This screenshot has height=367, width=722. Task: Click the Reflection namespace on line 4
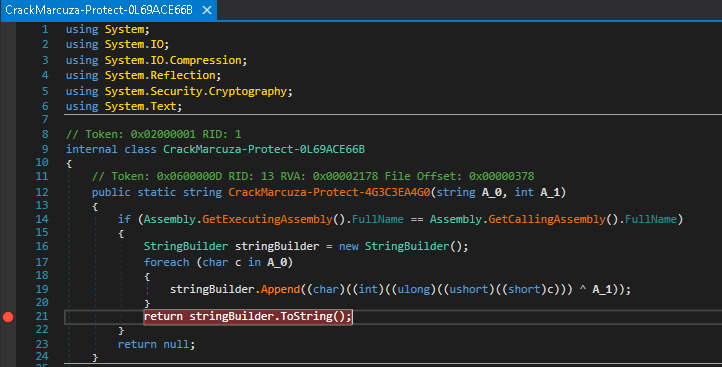tap(183, 75)
